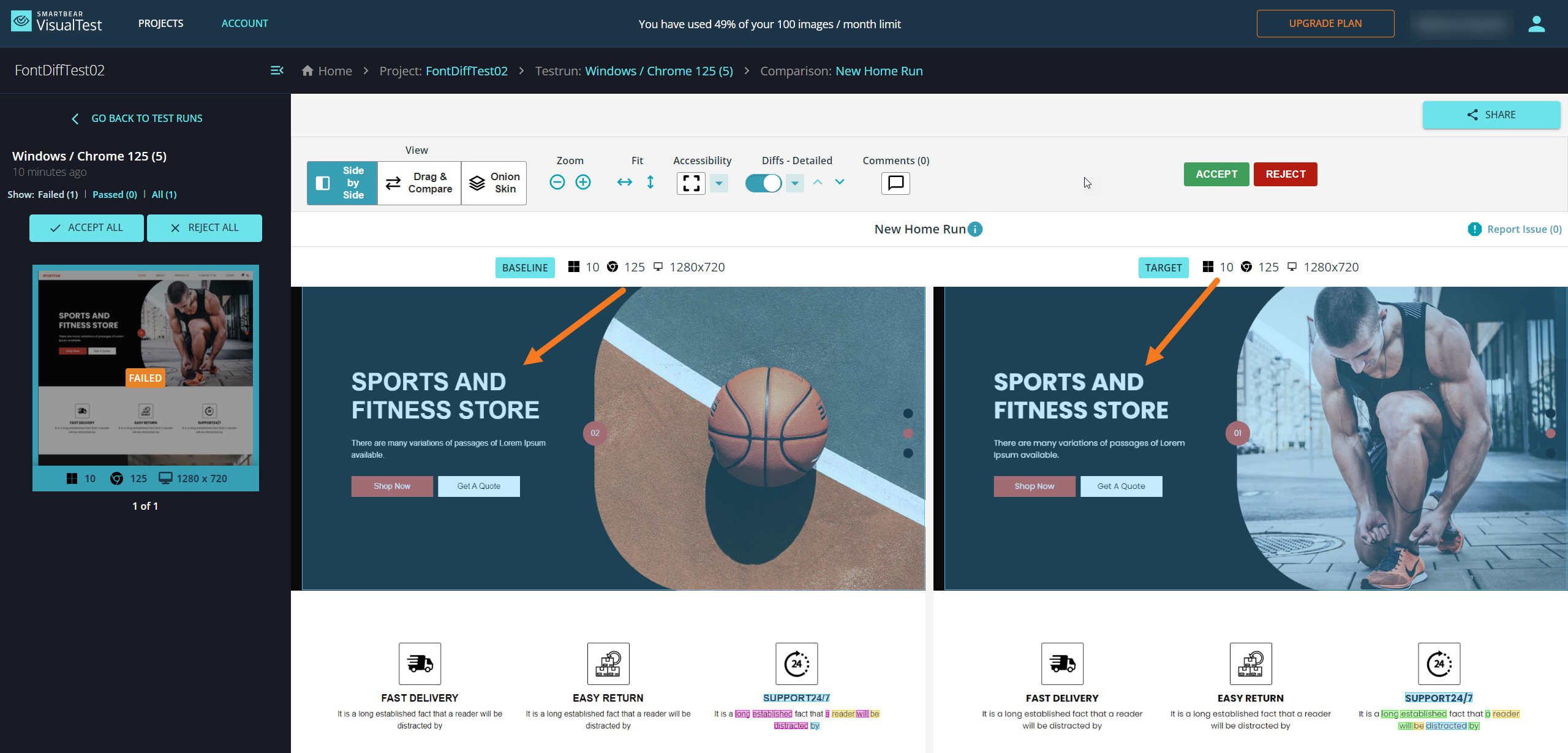
Task: Switch to Onion Skin view
Action: (x=494, y=183)
